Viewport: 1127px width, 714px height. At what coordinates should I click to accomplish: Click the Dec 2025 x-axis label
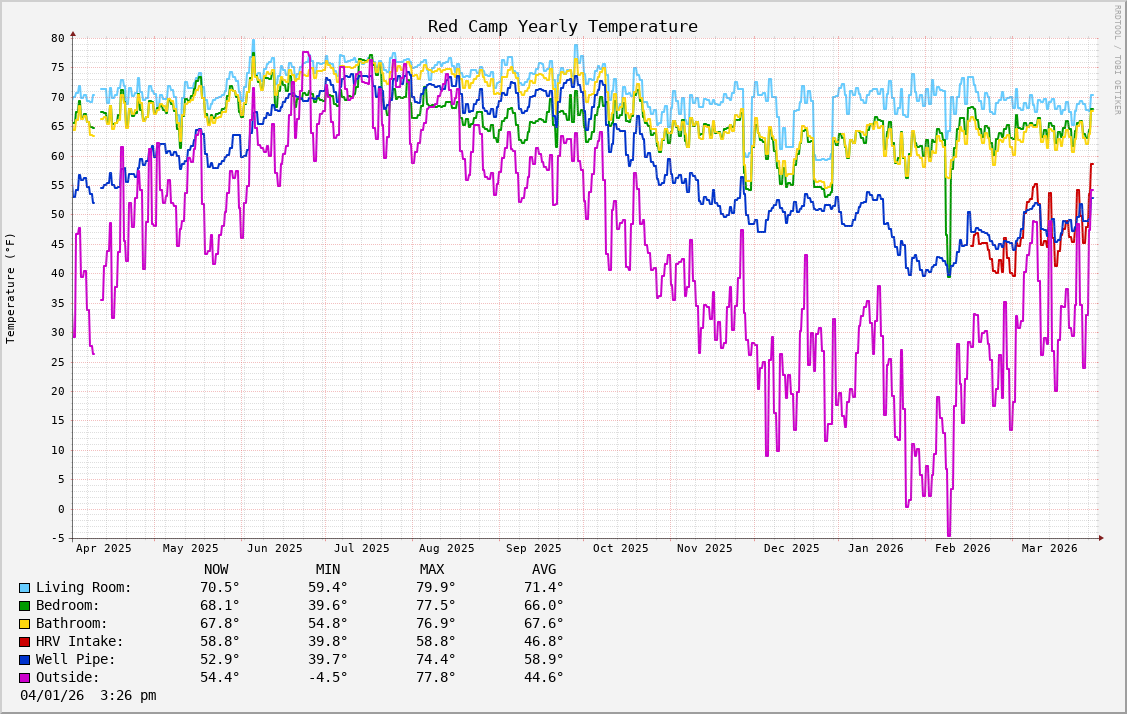coord(791,548)
